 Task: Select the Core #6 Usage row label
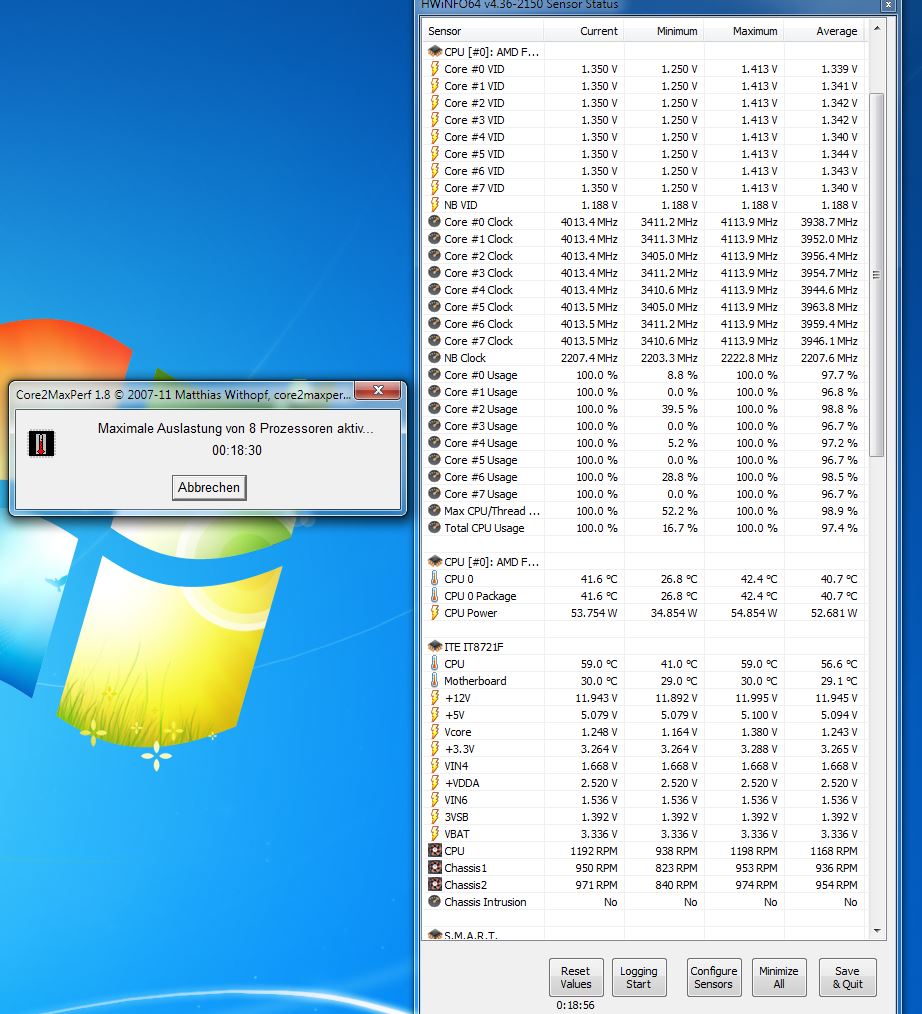pyautogui.click(x=480, y=477)
